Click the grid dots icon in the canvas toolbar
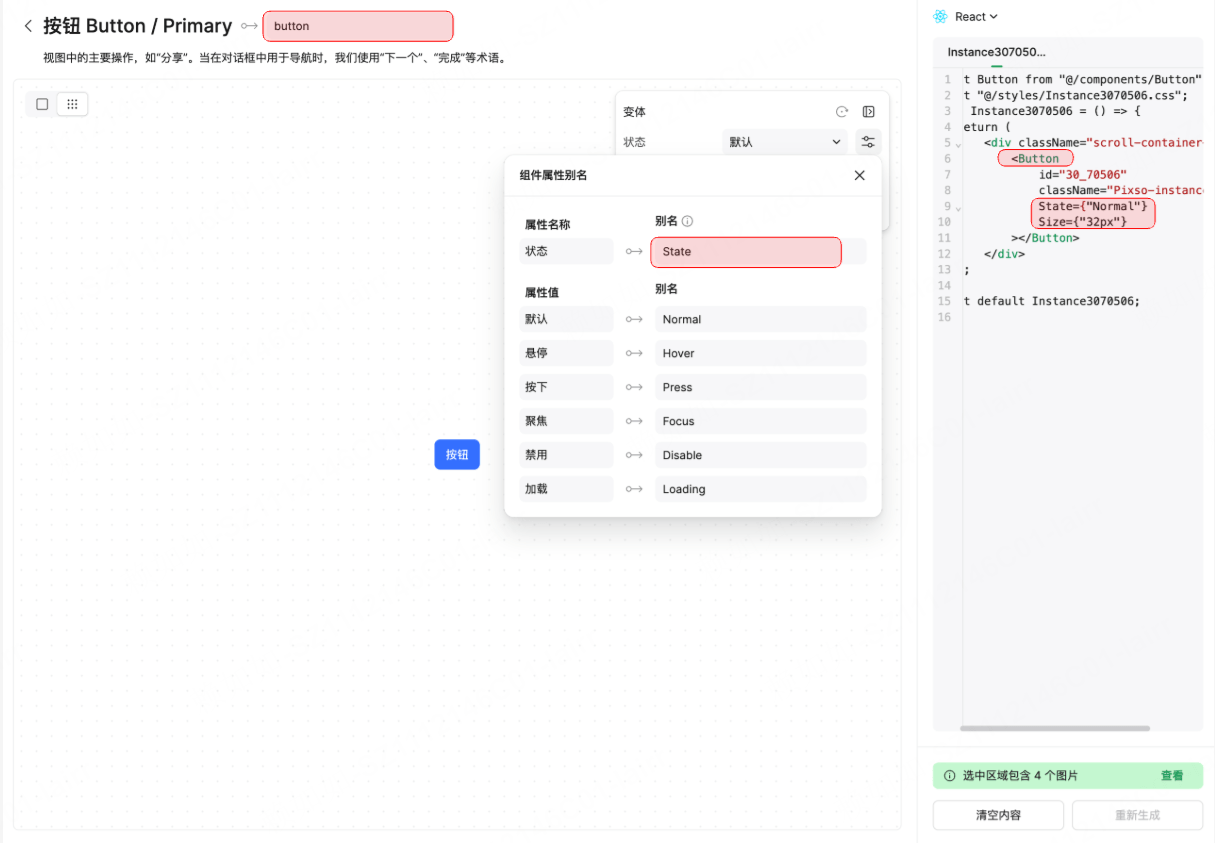Viewport: 1215px width, 843px height. pos(72,103)
